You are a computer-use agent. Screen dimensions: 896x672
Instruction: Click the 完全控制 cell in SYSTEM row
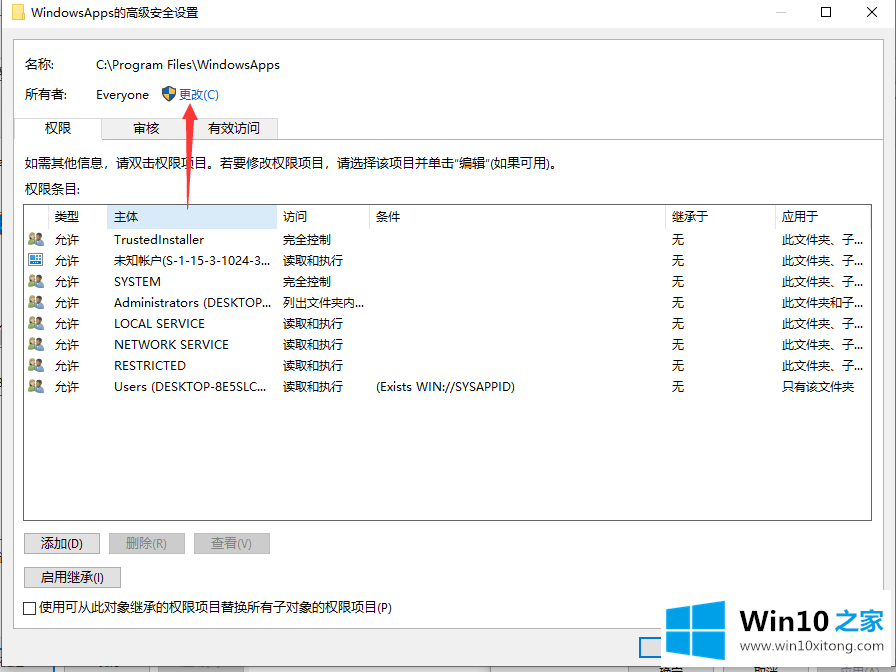pyautogui.click(x=307, y=282)
